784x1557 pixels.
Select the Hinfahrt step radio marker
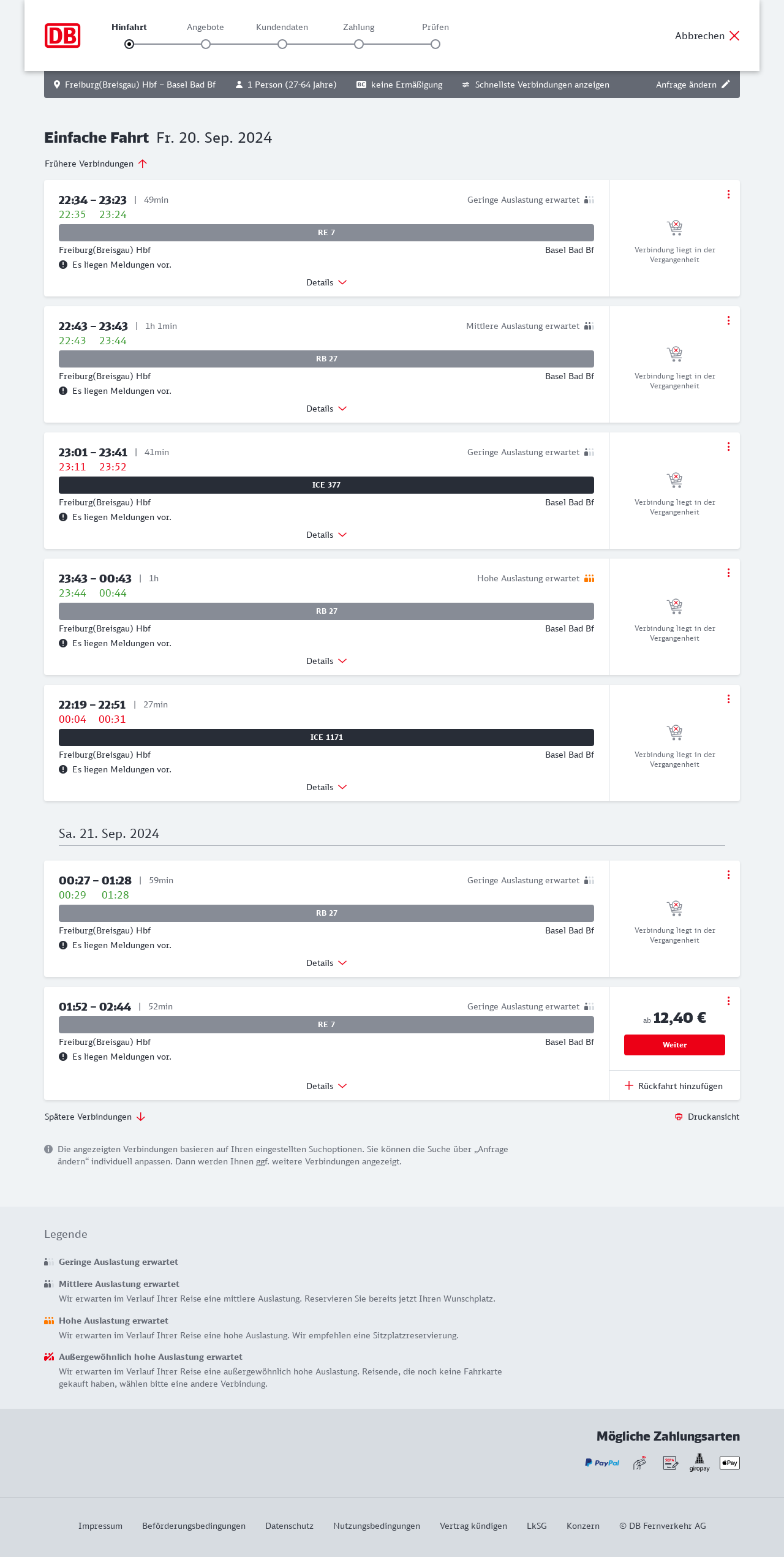pyautogui.click(x=129, y=44)
